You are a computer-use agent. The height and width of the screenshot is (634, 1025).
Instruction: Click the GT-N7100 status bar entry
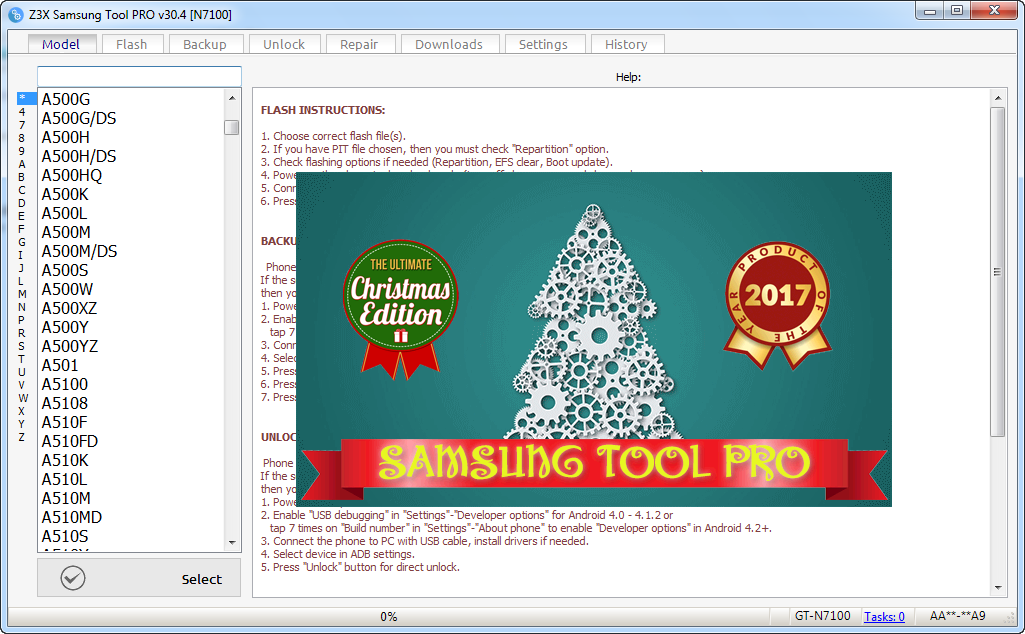tap(822, 616)
